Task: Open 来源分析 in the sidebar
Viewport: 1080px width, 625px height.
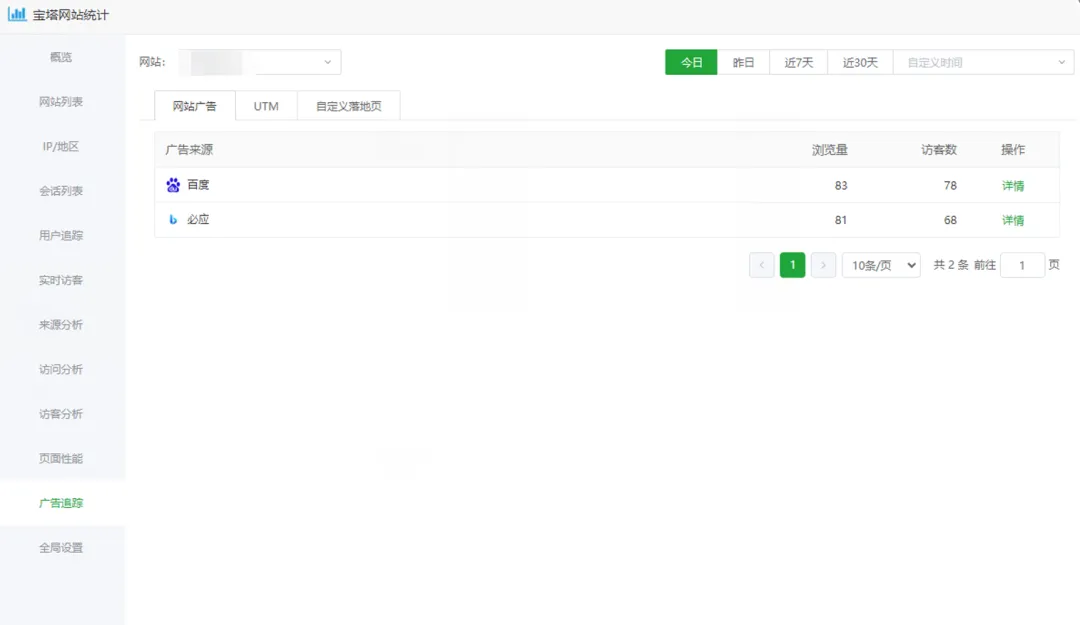Action: coord(61,325)
